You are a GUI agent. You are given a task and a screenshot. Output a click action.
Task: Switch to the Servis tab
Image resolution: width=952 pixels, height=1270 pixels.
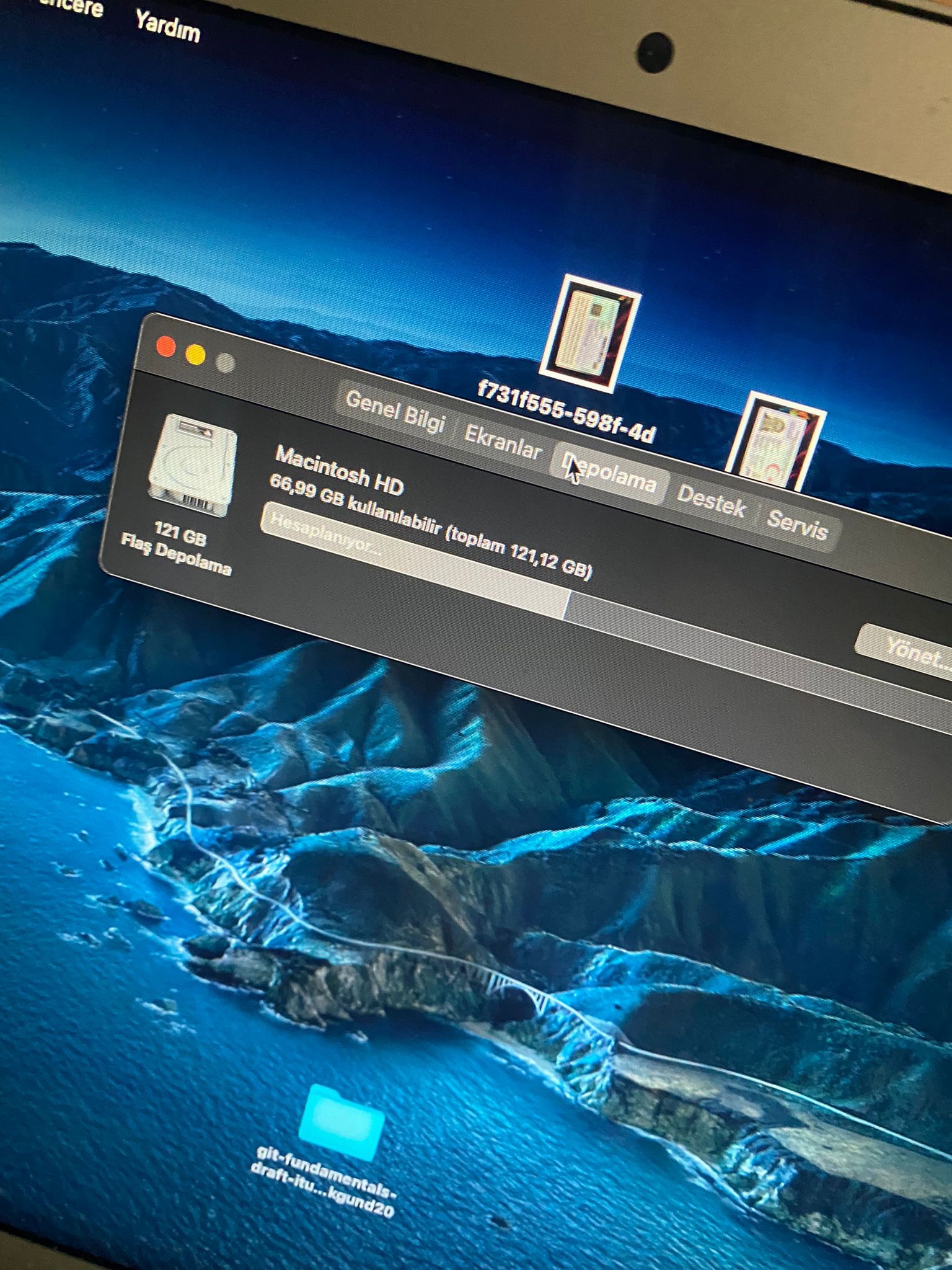[x=797, y=526]
